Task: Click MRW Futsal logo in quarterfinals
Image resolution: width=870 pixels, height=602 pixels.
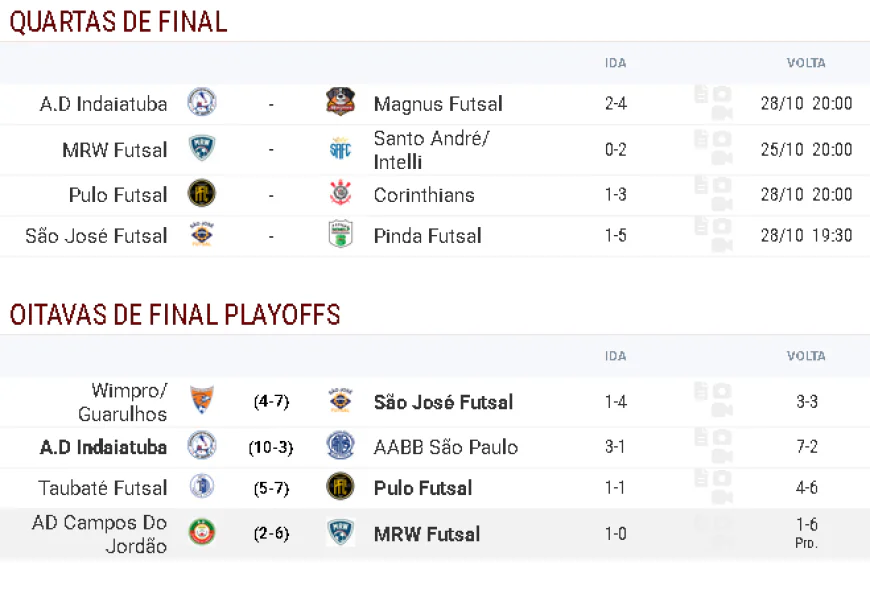Action: pyautogui.click(x=202, y=149)
